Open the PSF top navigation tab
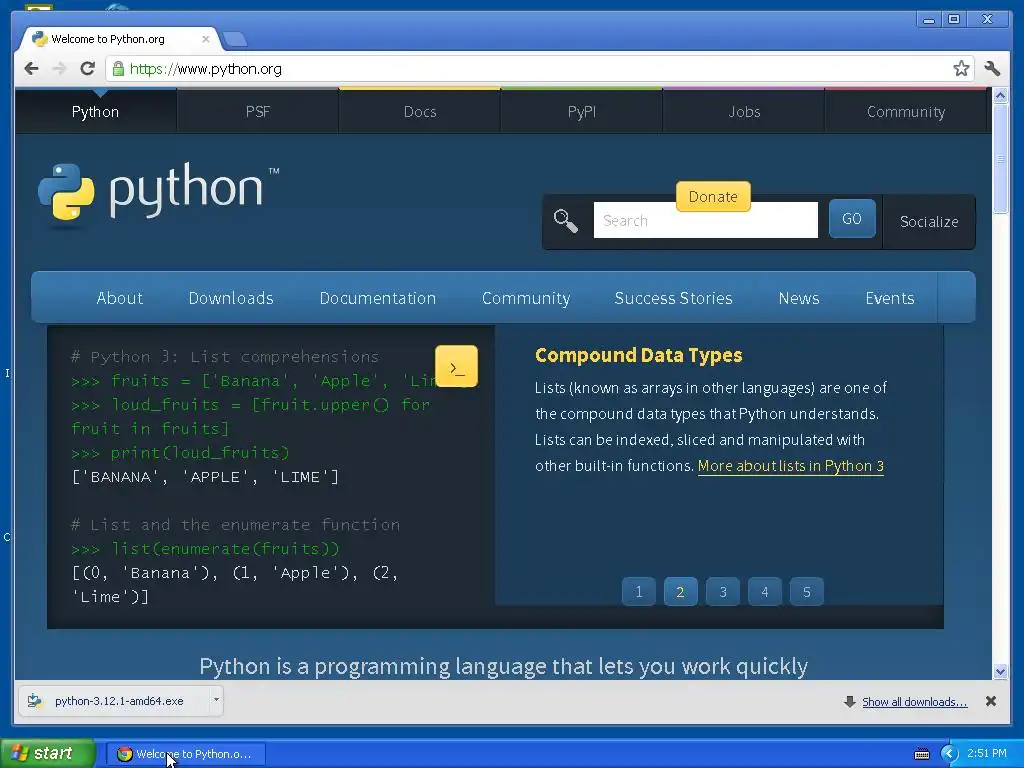The width and height of the screenshot is (1024, 768). [258, 112]
